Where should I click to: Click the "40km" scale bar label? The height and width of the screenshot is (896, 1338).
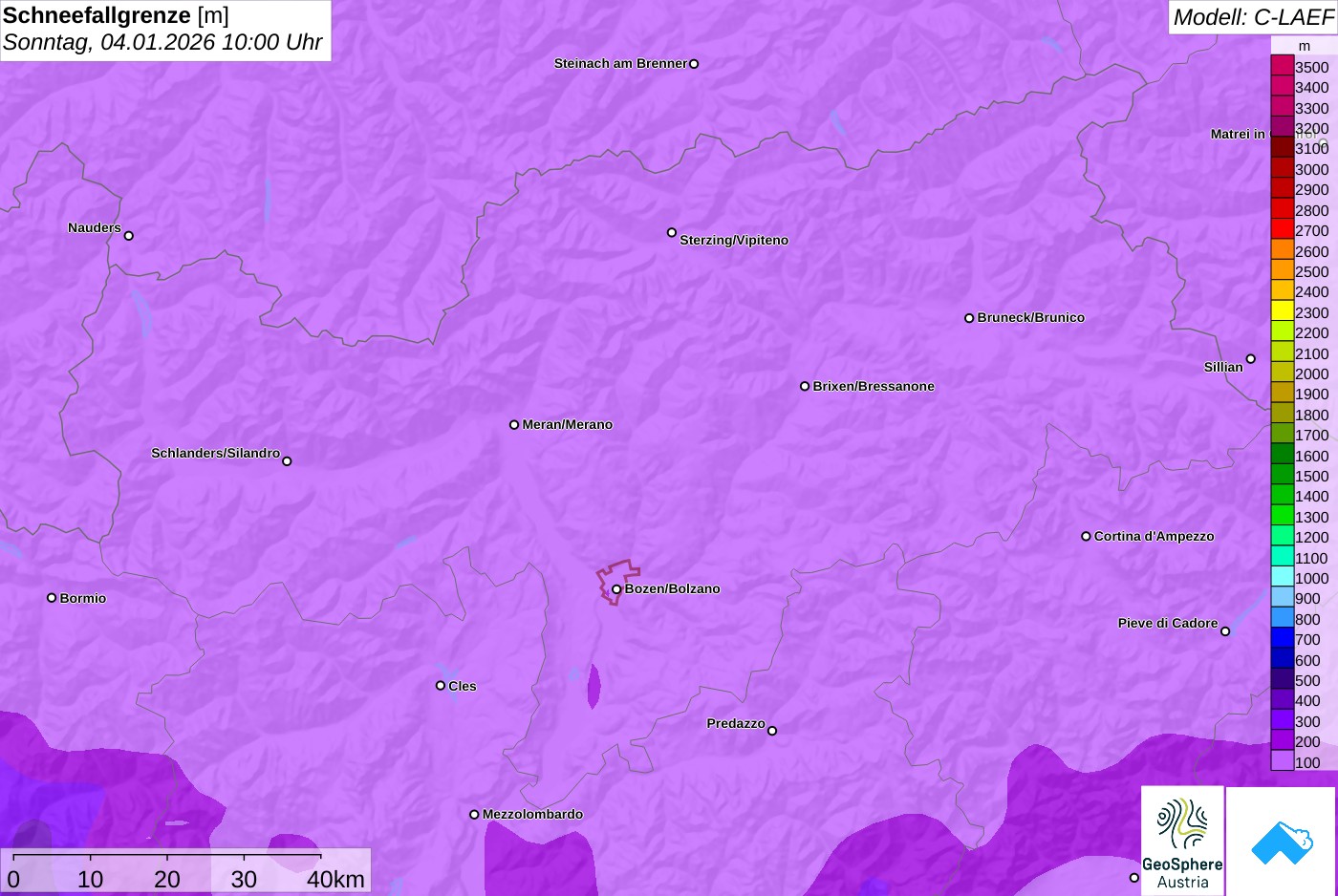pos(335,880)
